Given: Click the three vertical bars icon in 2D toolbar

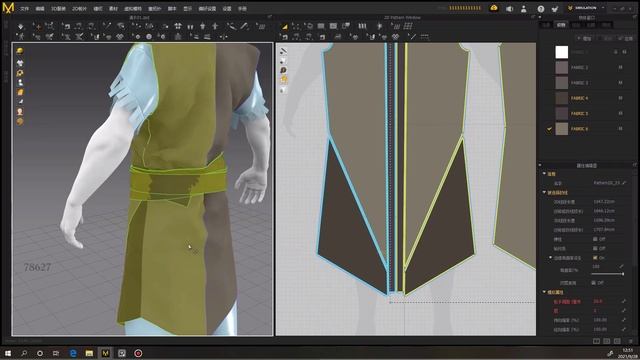Looking at the screenshot, I should tap(362, 26).
